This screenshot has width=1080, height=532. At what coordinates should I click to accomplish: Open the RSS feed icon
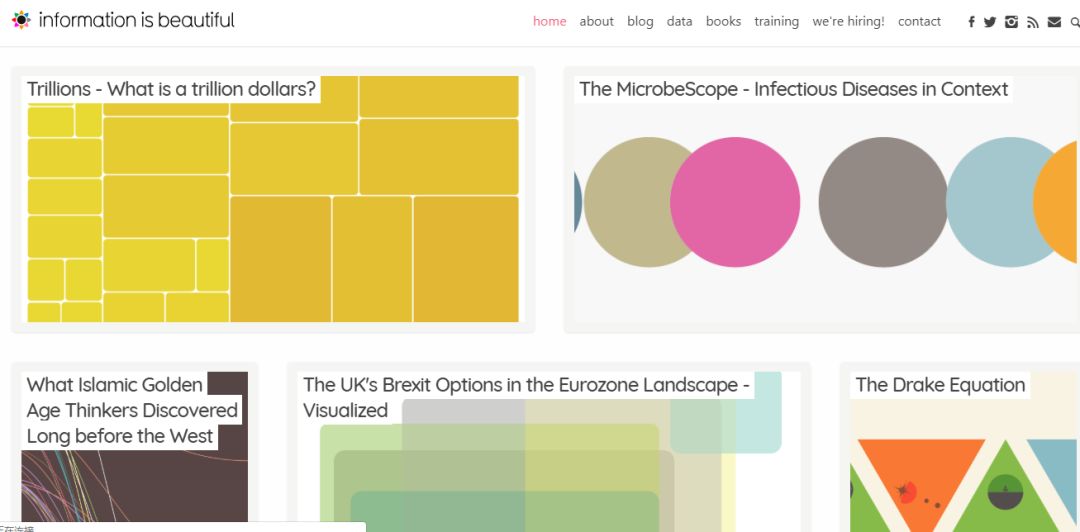[x=1033, y=22]
